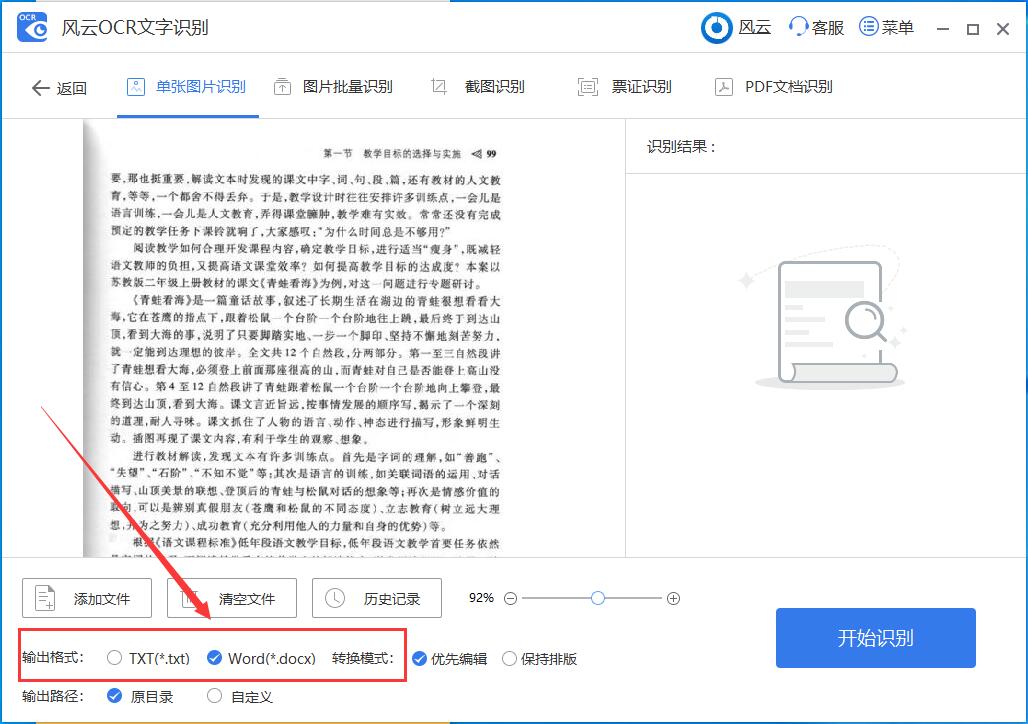The width and height of the screenshot is (1028, 724).
Task: Click the 单张图片识别 image recognition icon
Action: pos(135,87)
